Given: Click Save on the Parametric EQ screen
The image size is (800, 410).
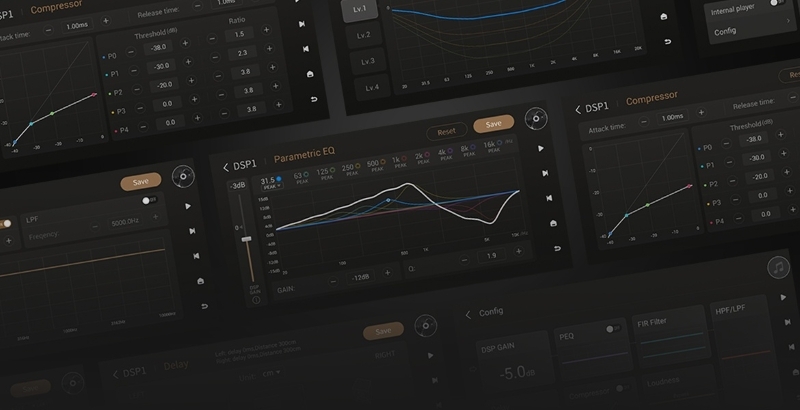Looking at the screenshot, I should pos(493,124).
